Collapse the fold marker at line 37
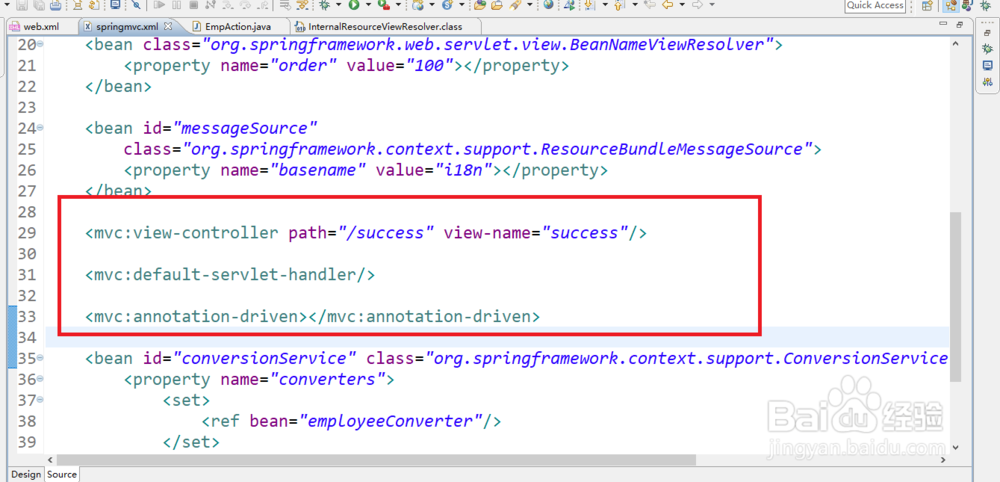 coord(40,400)
